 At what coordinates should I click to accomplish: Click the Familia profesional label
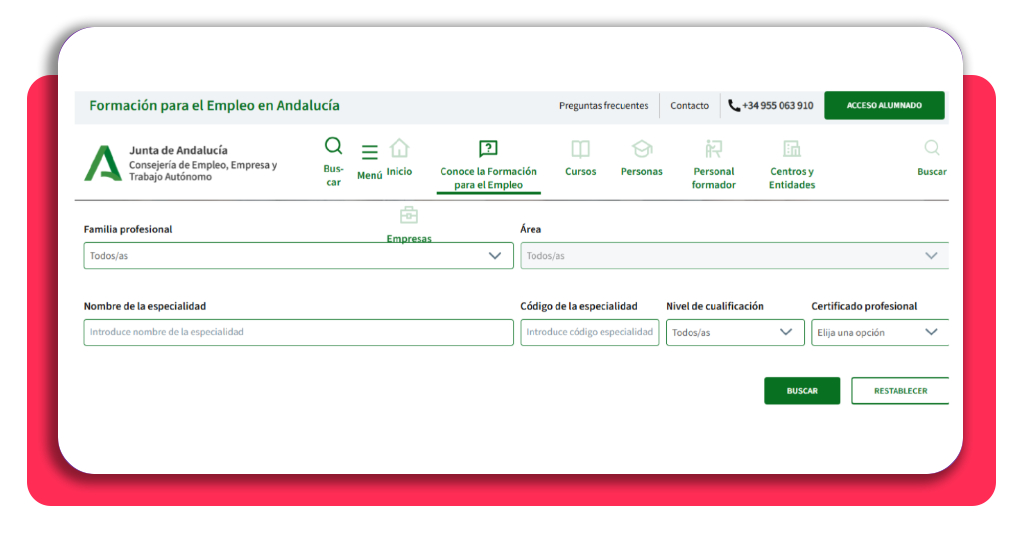coord(128,229)
